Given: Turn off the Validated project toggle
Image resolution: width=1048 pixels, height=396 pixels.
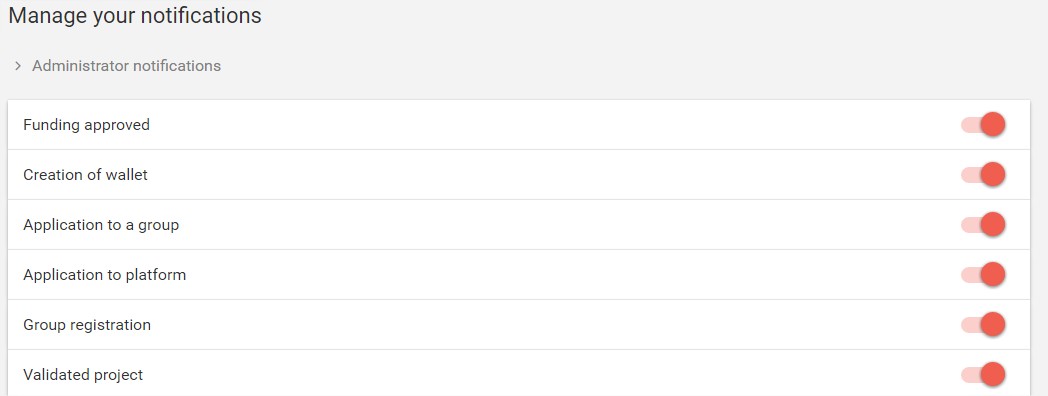Looking at the screenshot, I should click(x=983, y=375).
